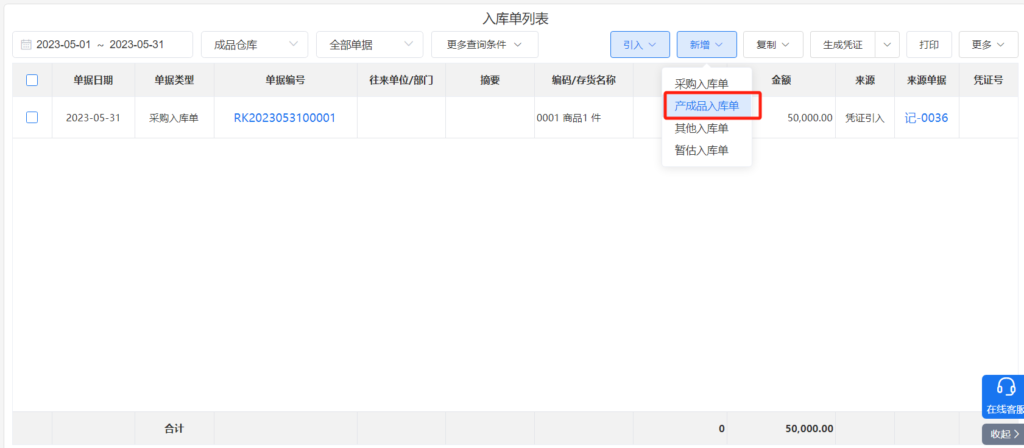1024x448 pixels.
Task: Click the calendar icon in the date range field
Action: point(26,45)
